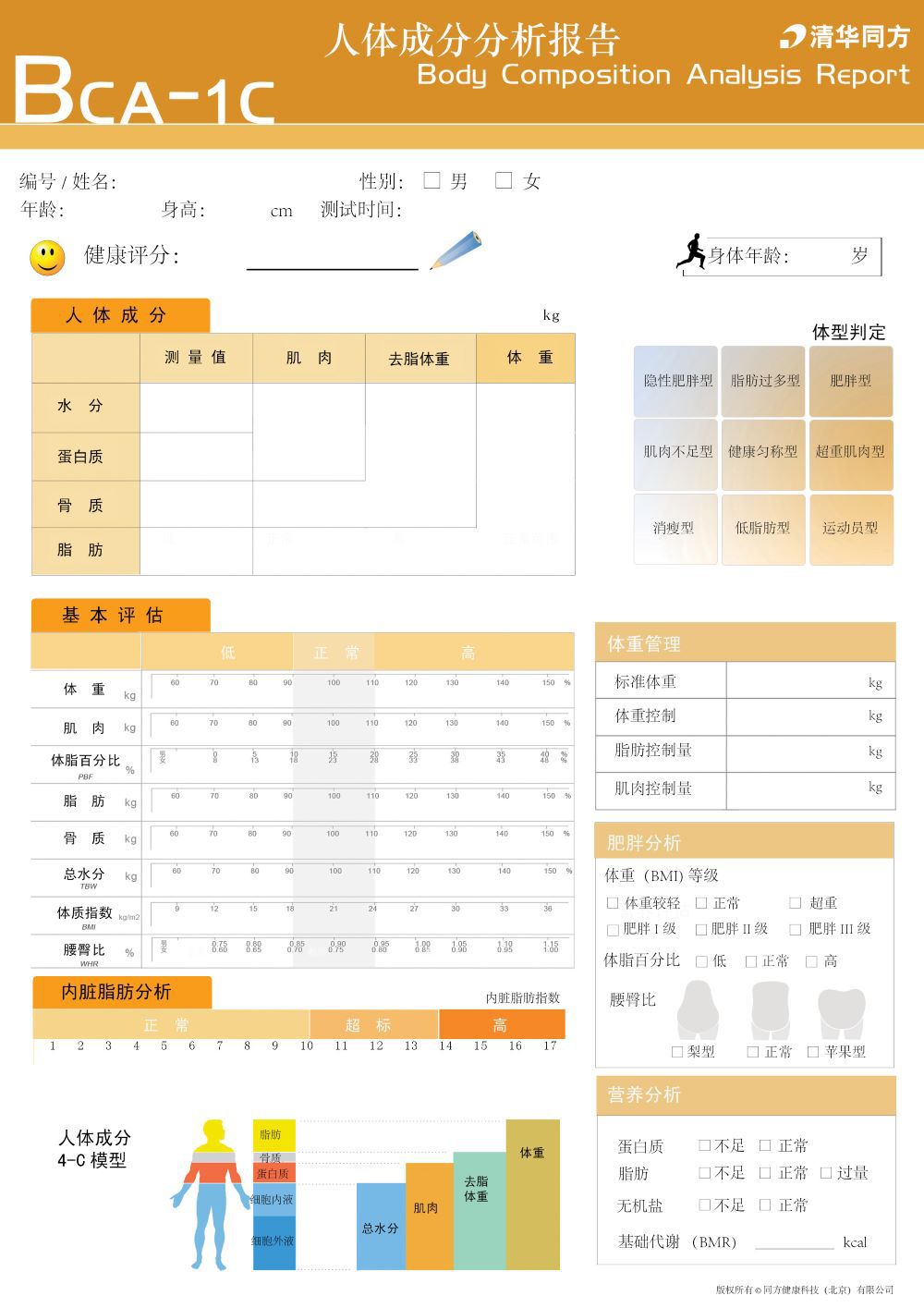Image resolution: width=924 pixels, height=1308 pixels.
Task: Click the 肥胖分析 section header
Action: (745, 841)
